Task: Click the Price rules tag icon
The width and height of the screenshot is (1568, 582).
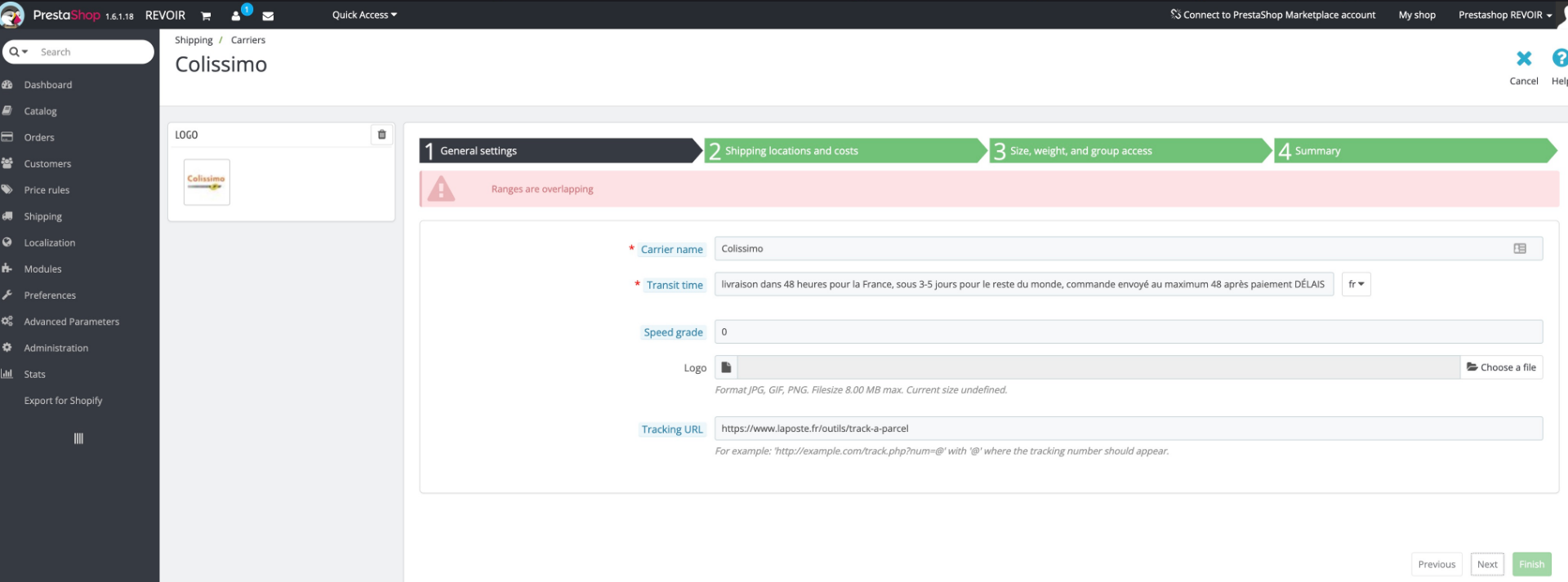Action: tap(7, 189)
